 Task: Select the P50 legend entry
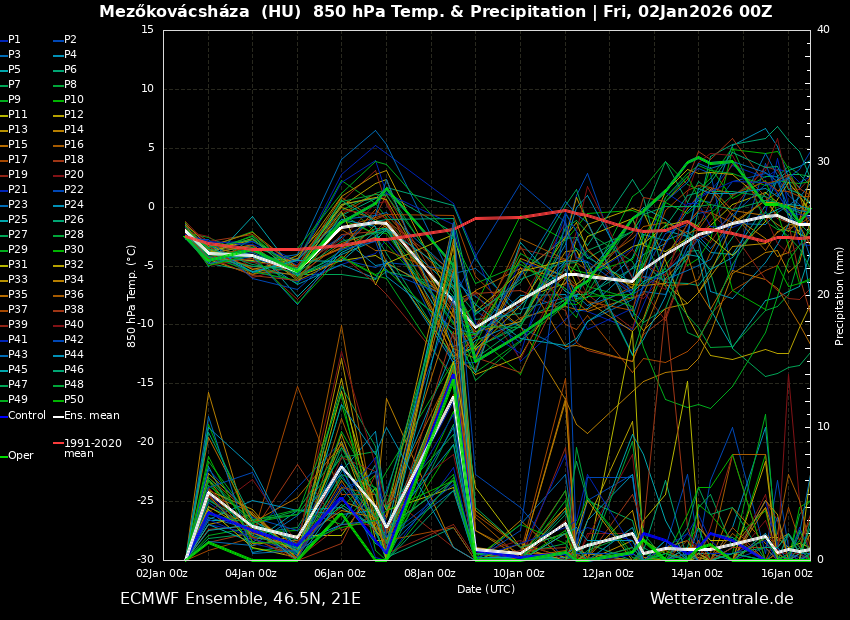click(x=74, y=400)
